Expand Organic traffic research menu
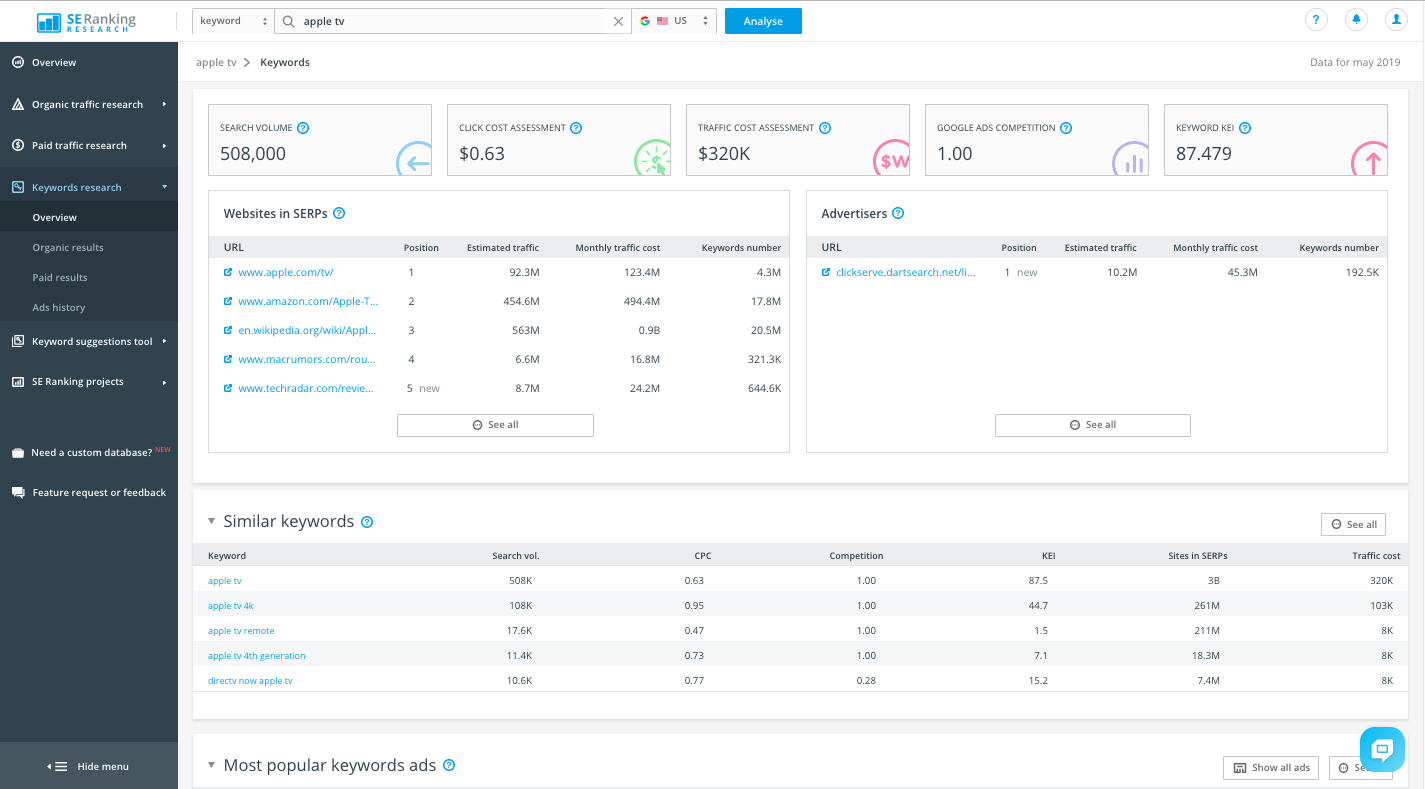 click(88, 104)
